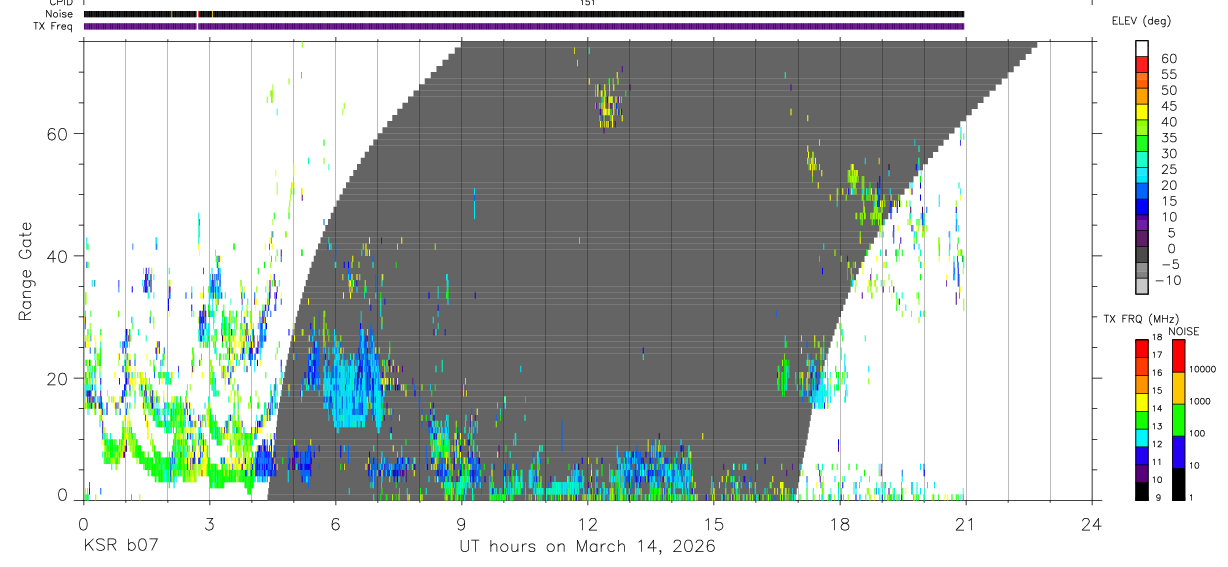The height and width of the screenshot is (567, 1228).
Task: Click the 'Noise' row label at top left
Action: point(59,14)
